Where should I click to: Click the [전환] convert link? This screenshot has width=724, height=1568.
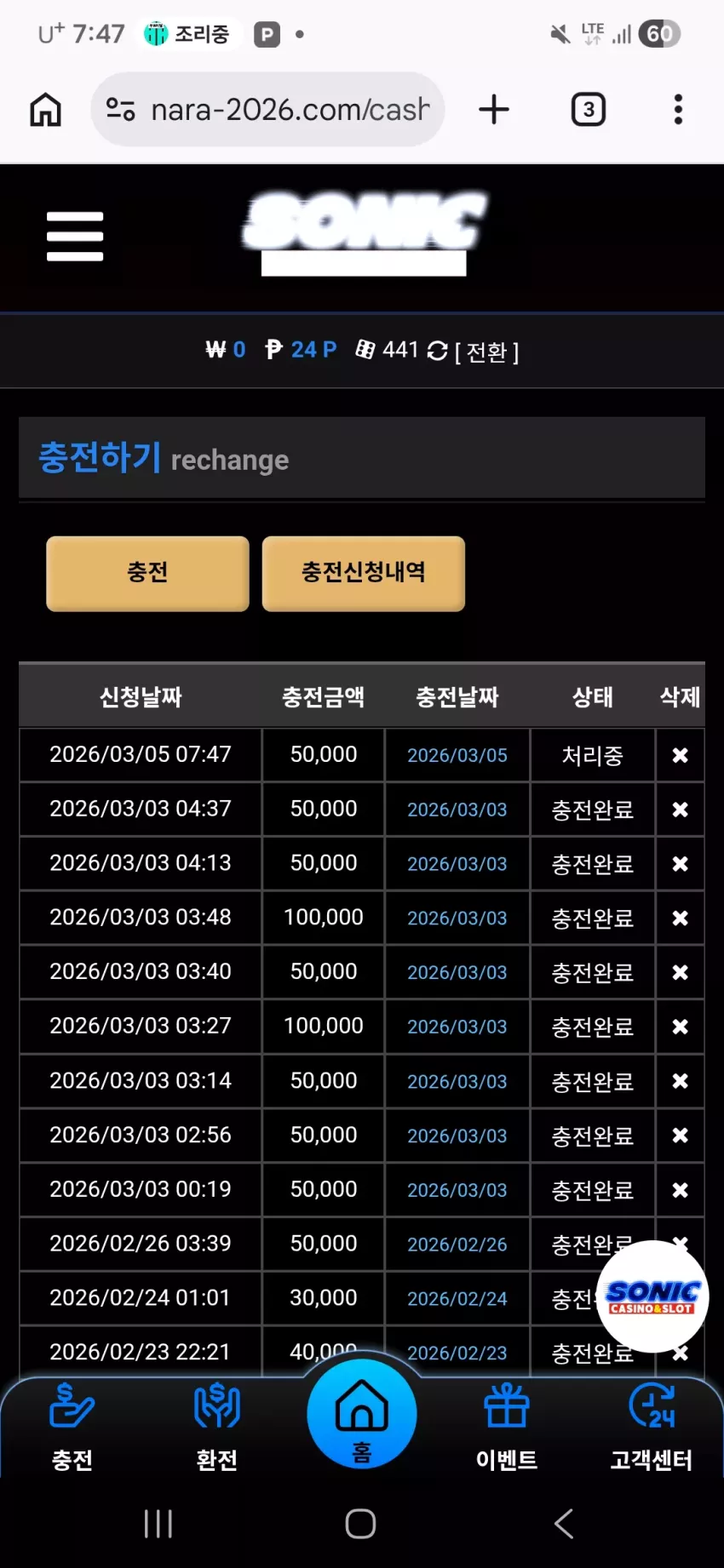(487, 351)
